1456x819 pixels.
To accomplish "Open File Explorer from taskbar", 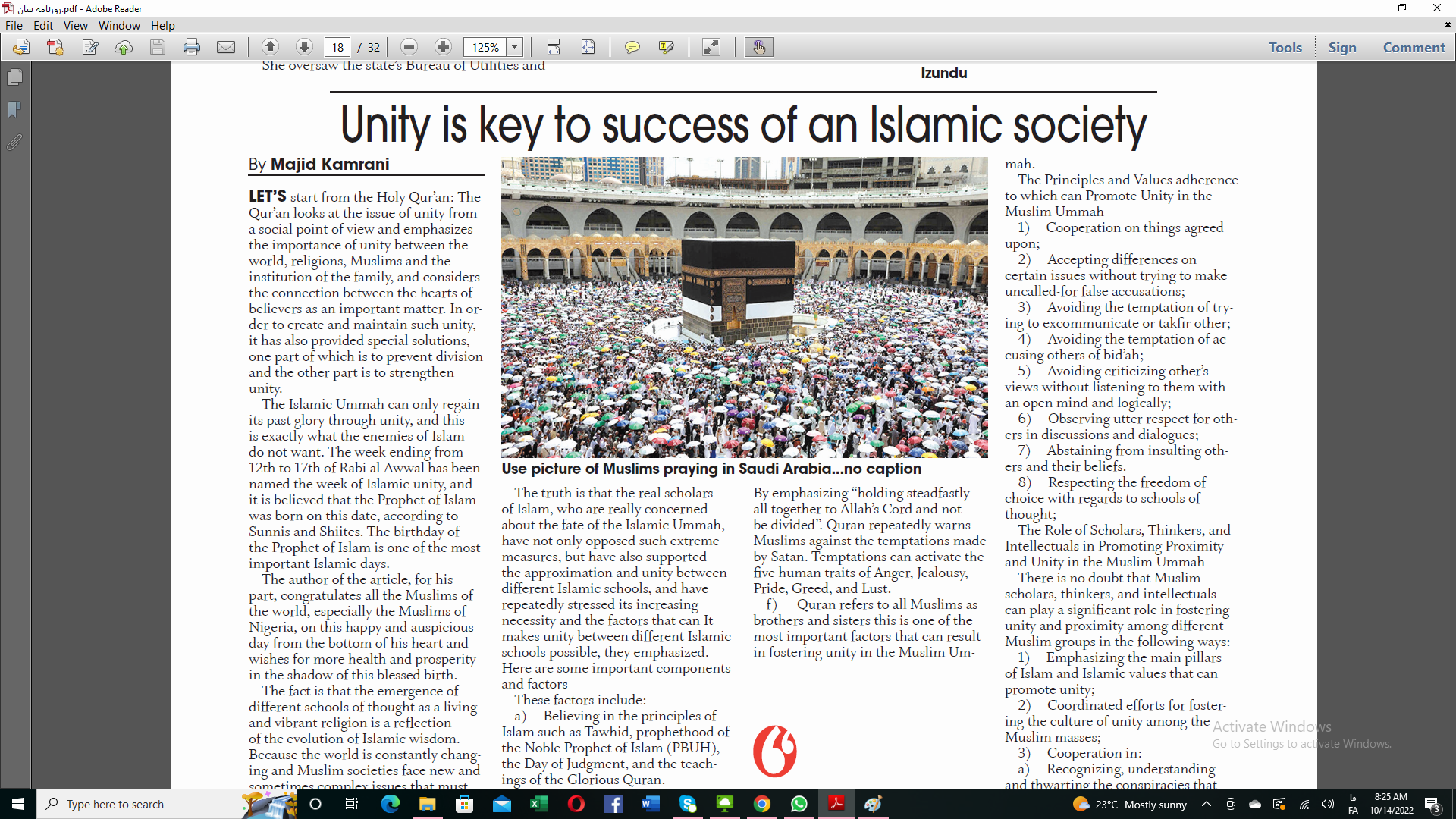I will tap(428, 804).
